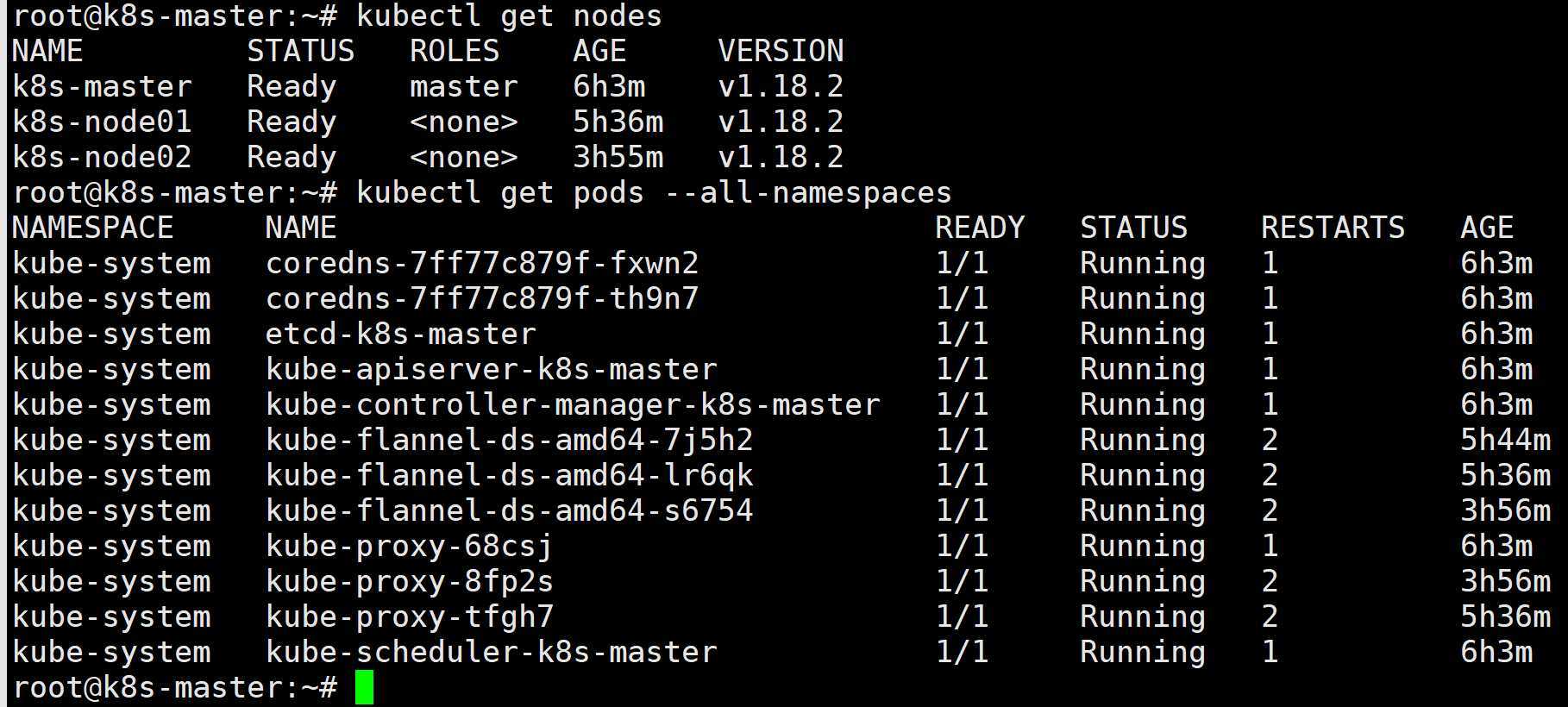Click the VERSION column header
The image size is (1568, 707).
pyautogui.click(x=781, y=51)
